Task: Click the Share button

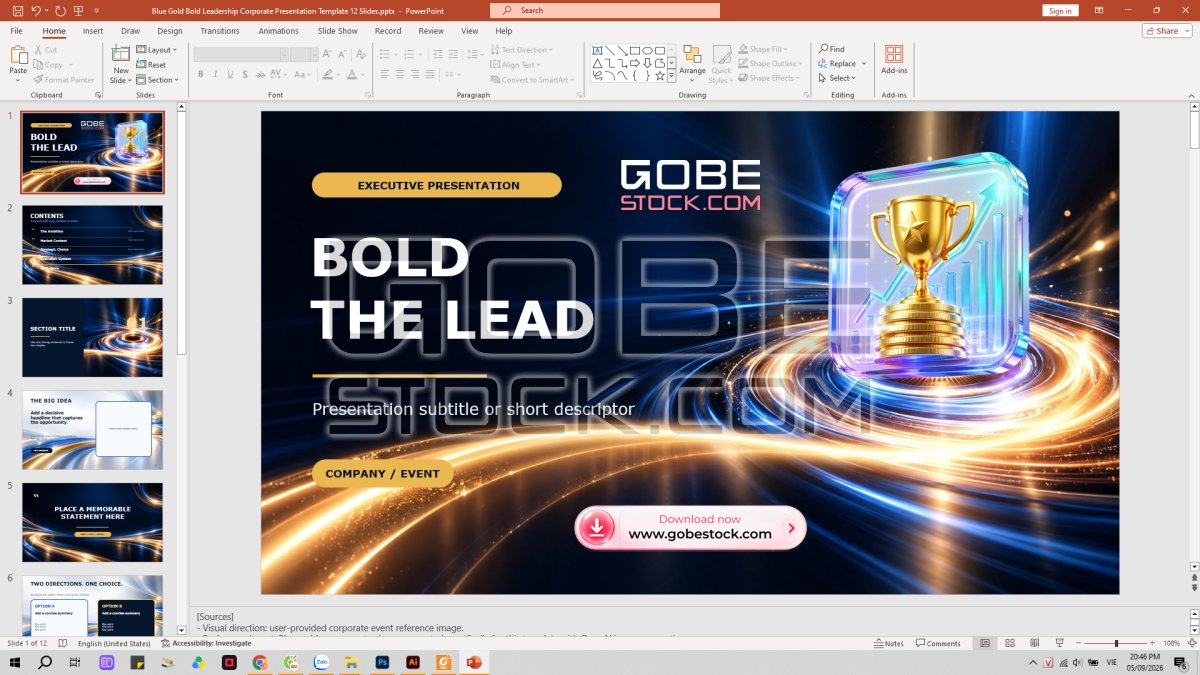Action: (1167, 31)
